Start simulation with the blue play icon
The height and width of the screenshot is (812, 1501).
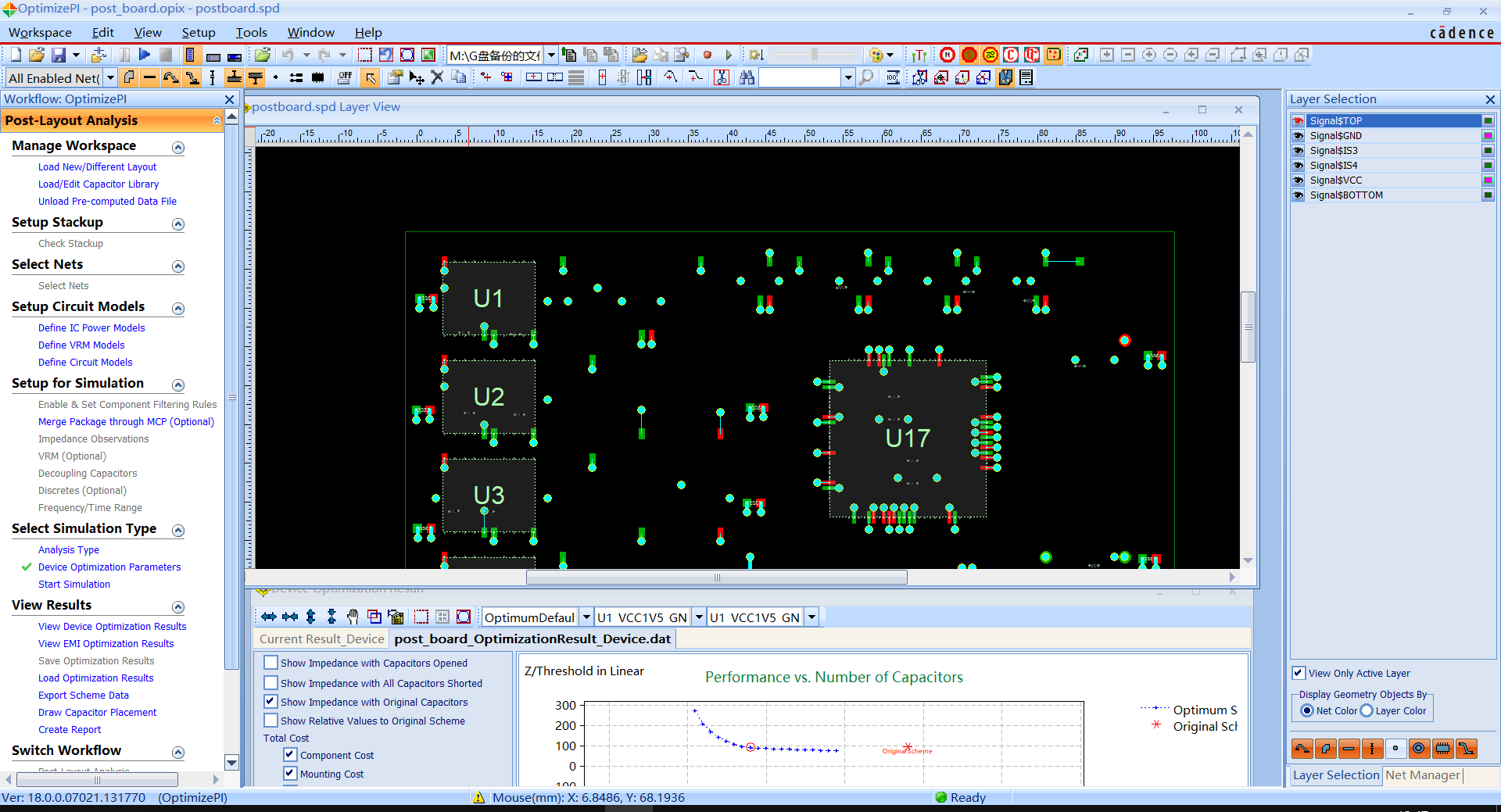(145, 55)
